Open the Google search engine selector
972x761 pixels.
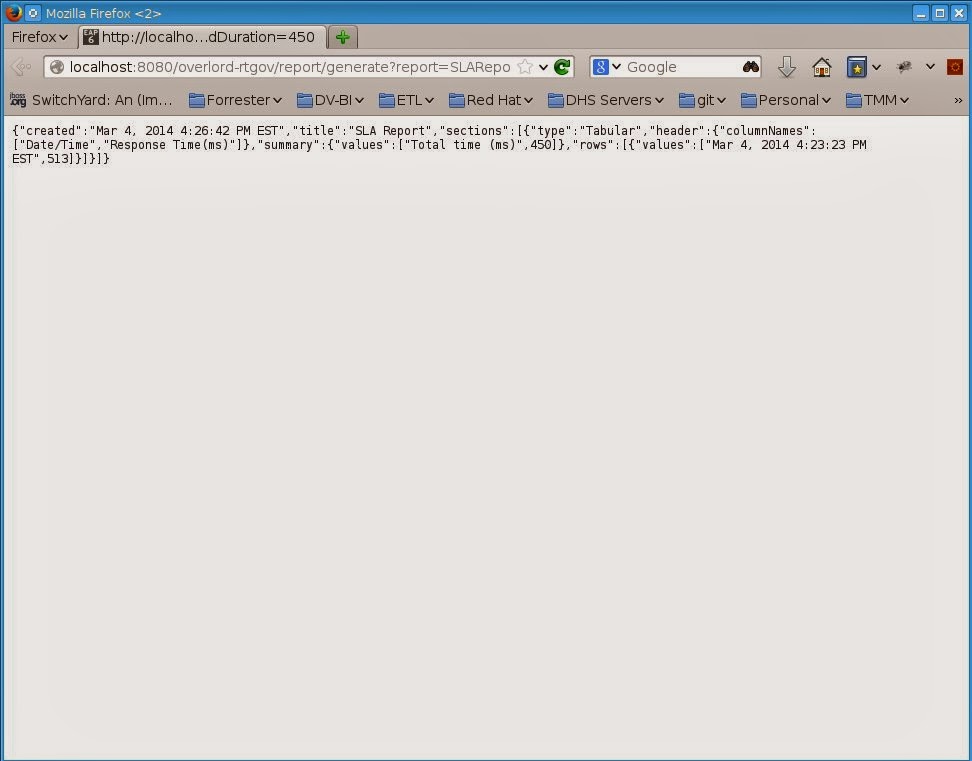(606, 67)
